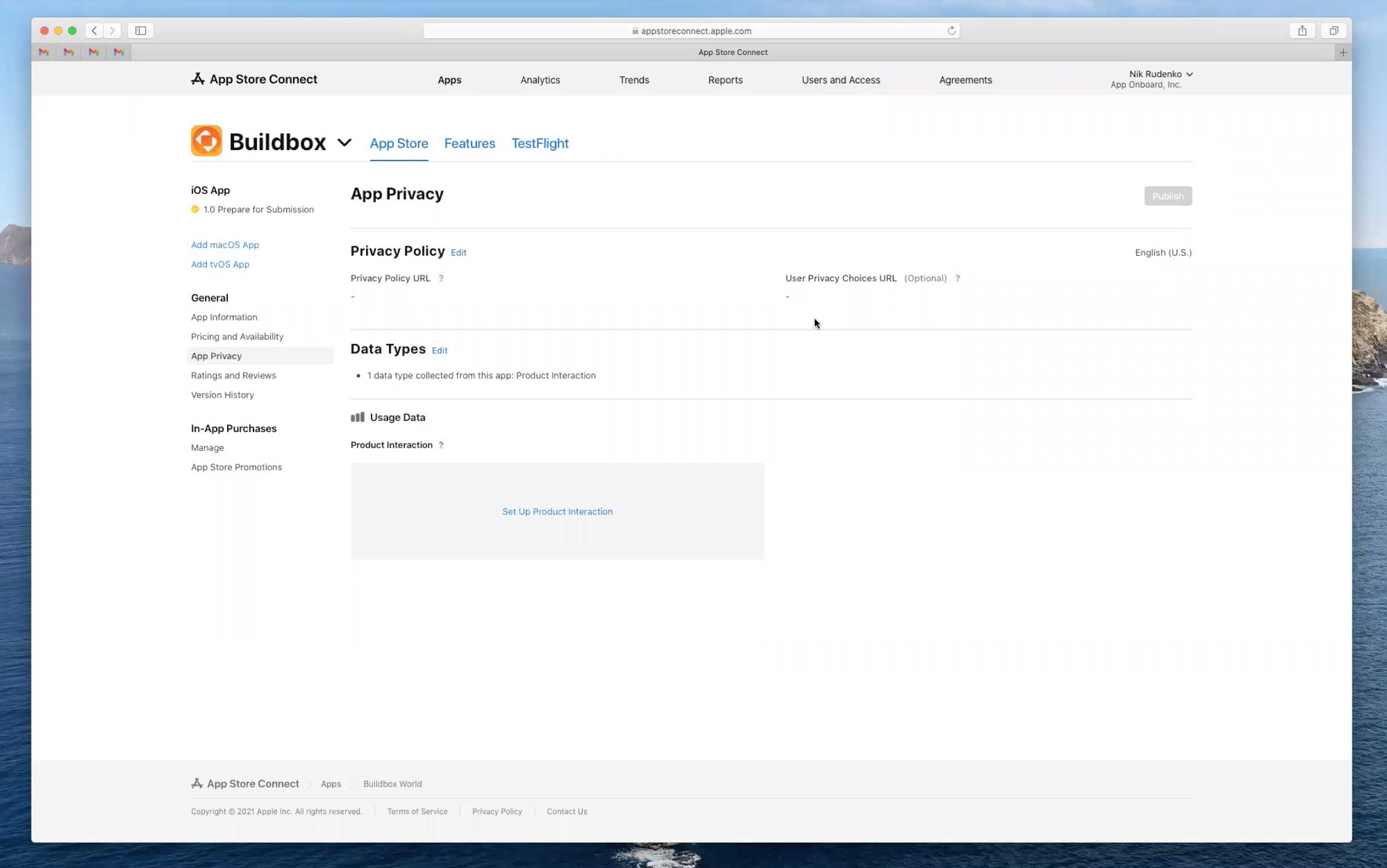This screenshot has width=1387, height=868.
Task: Click Add tvOS App link
Action: 220,264
